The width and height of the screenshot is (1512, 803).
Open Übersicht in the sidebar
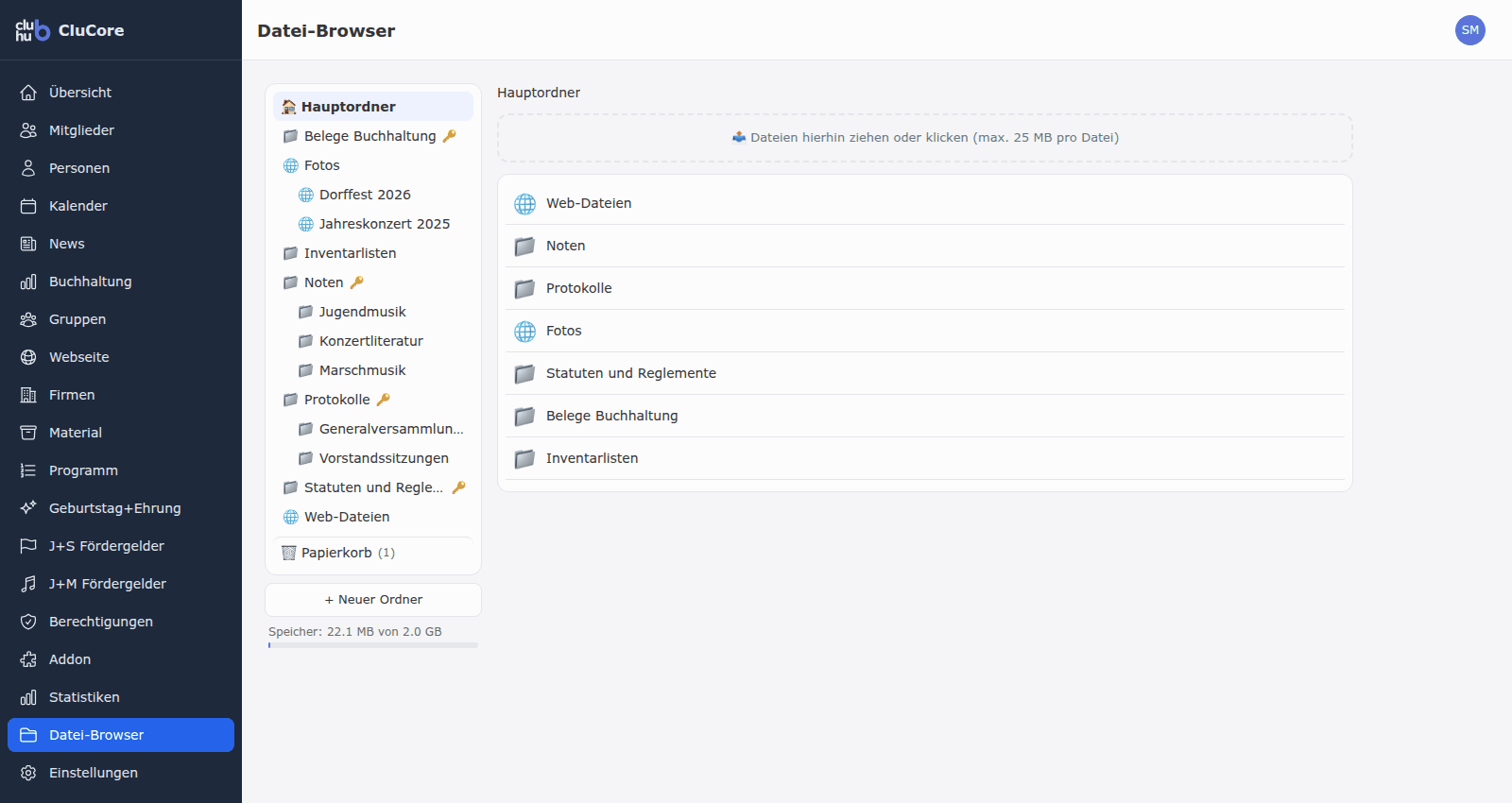click(x=121, y=93)
